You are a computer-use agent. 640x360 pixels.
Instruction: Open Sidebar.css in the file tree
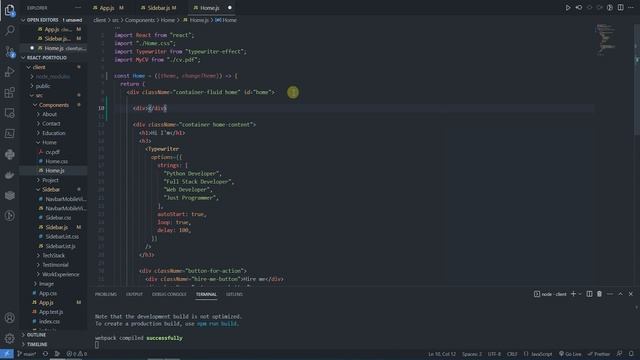pos(58,218)
